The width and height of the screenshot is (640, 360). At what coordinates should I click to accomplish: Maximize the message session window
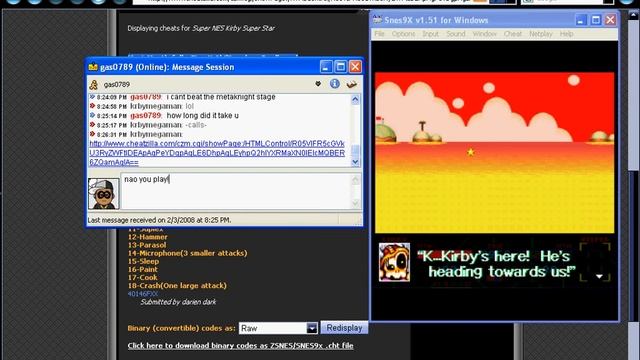coord(340,67)
